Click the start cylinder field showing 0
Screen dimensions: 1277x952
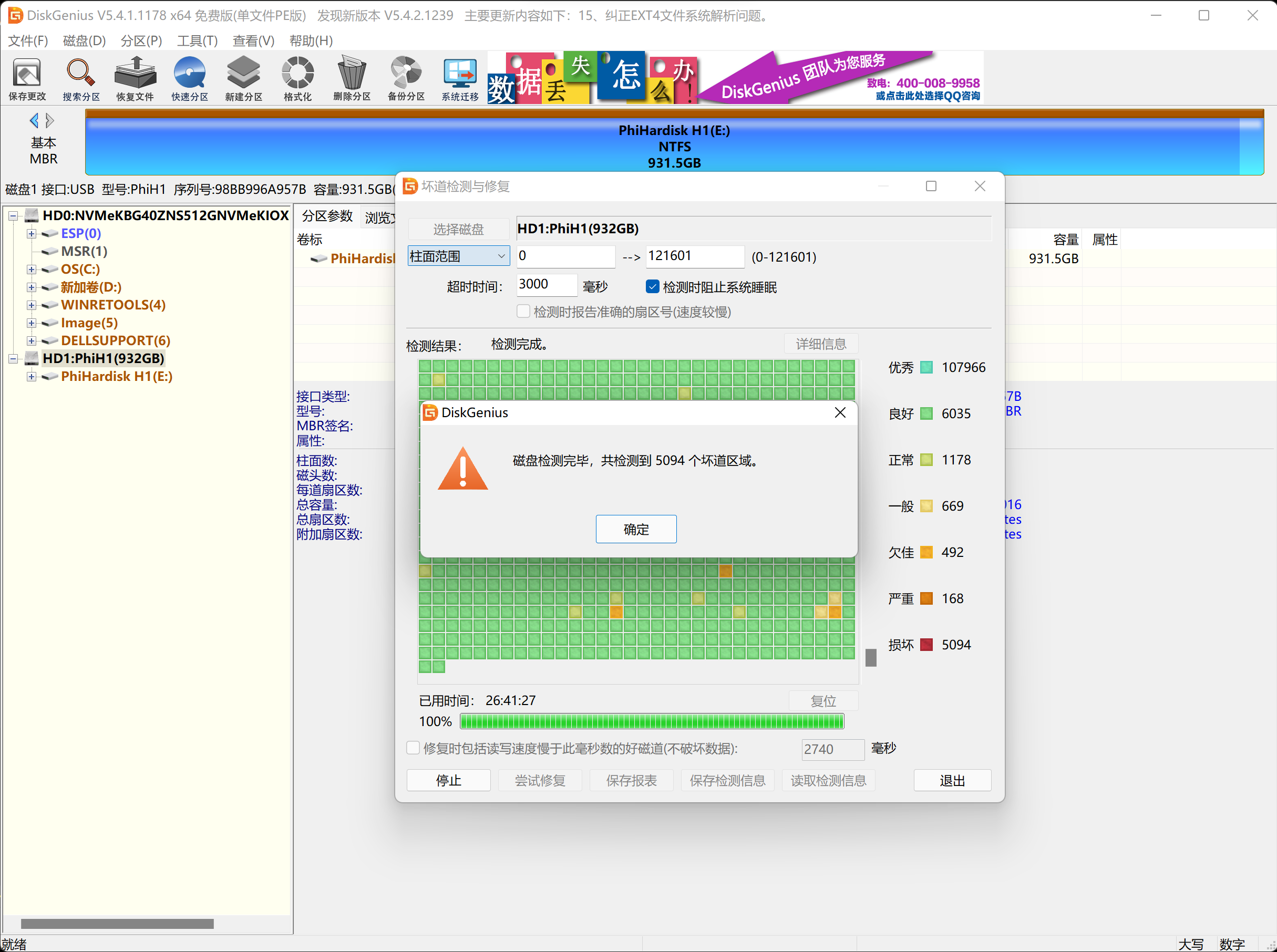(566, 256)
